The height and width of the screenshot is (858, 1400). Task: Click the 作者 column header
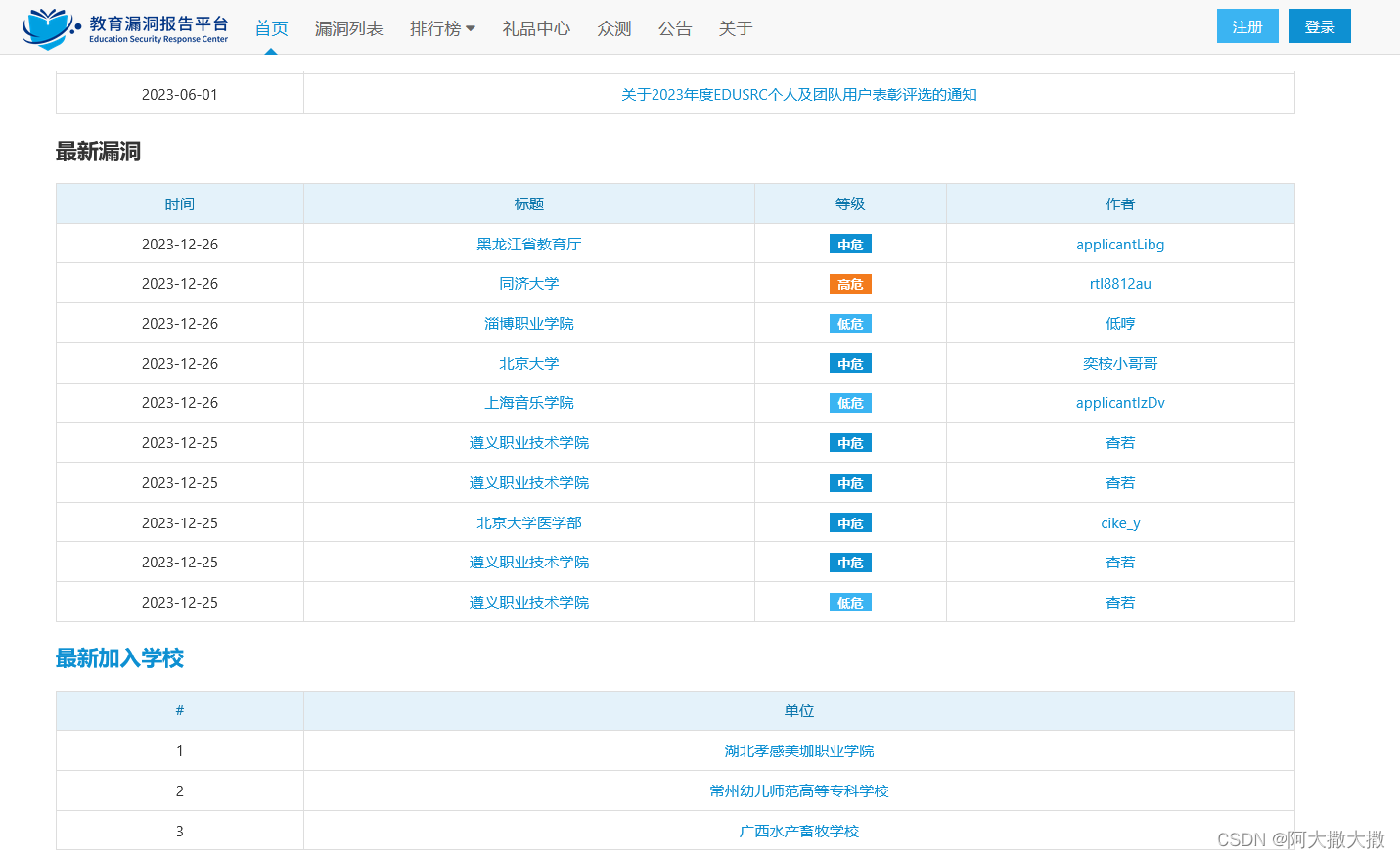coord(1120,204)
